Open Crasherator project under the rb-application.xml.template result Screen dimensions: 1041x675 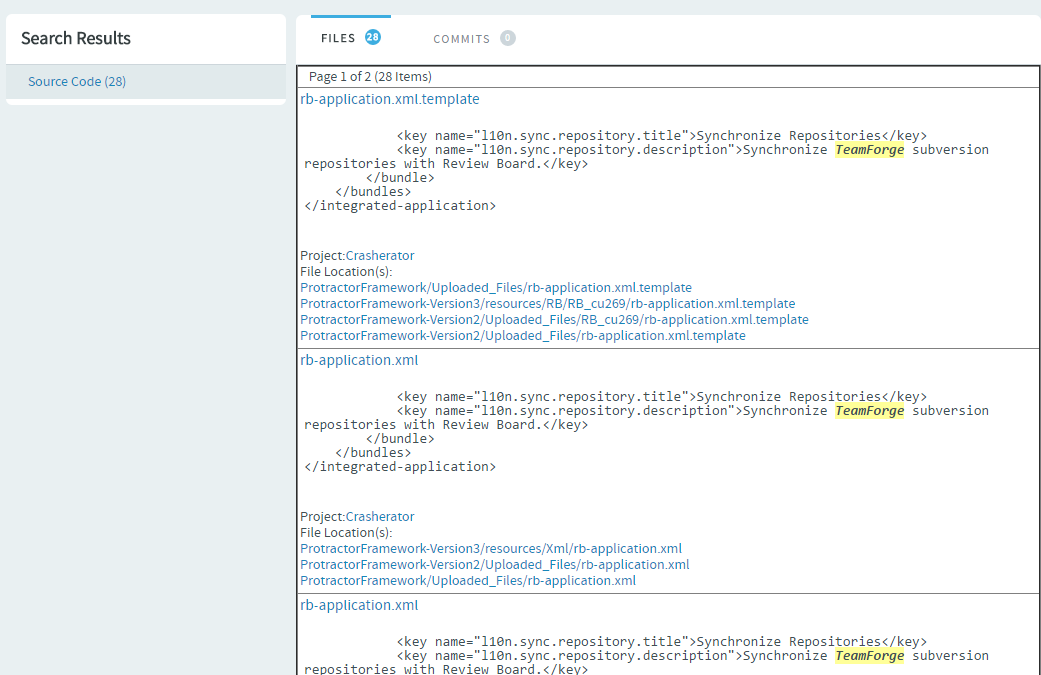[380, 256]
